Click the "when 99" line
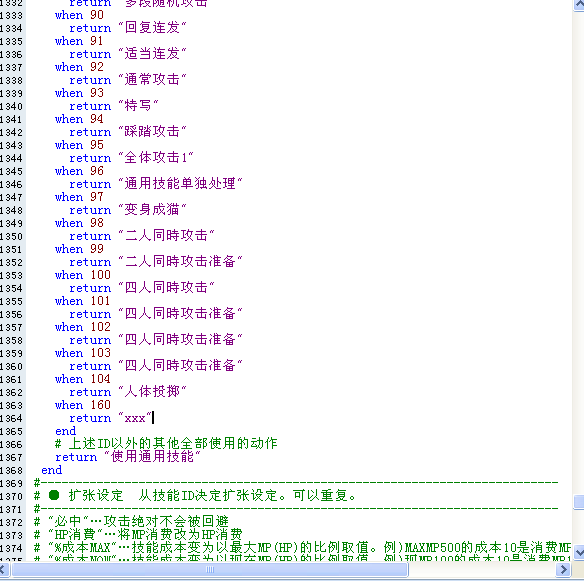This screenshot has height=581, width=584. coord(79,249)
